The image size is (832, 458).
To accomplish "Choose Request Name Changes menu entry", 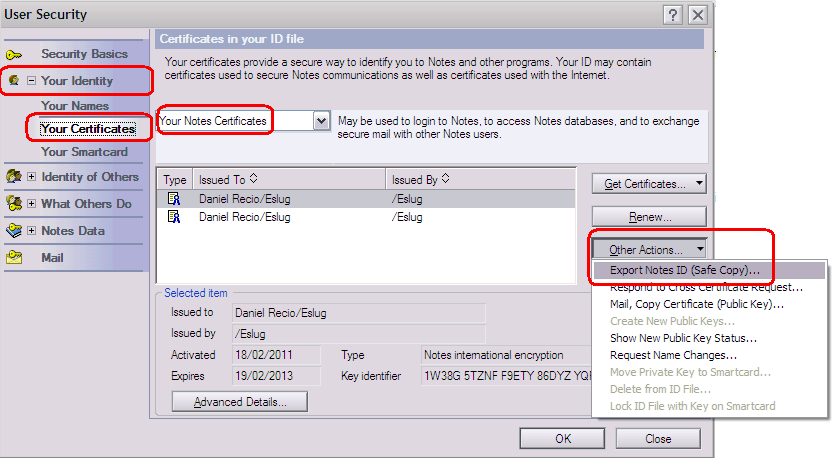I will click(709, 355).
